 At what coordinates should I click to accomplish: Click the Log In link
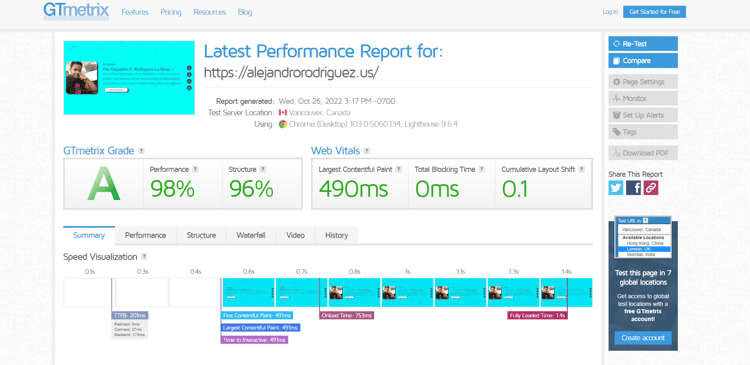coord(610,12)
